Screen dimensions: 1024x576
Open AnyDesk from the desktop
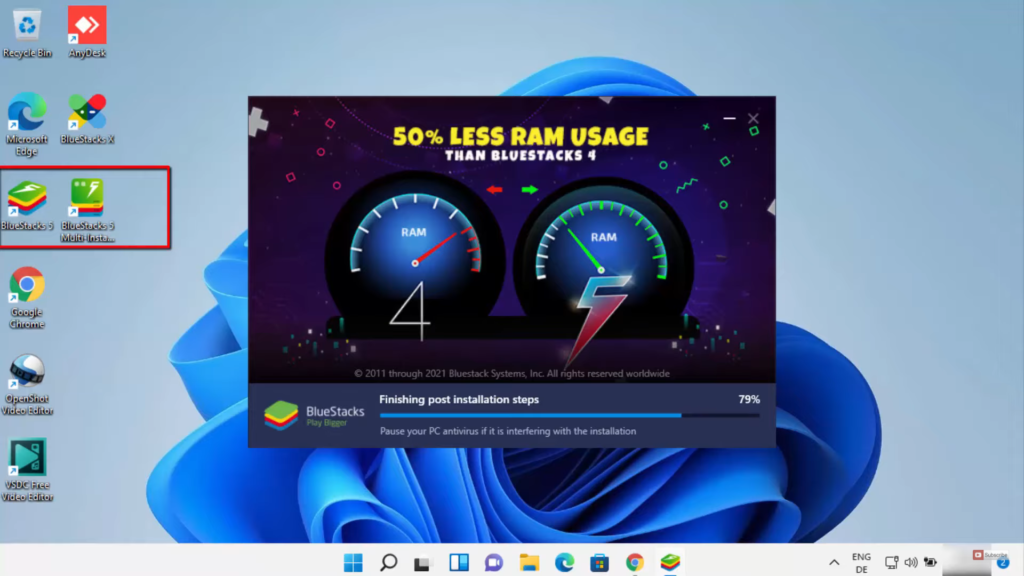(87, 25)
